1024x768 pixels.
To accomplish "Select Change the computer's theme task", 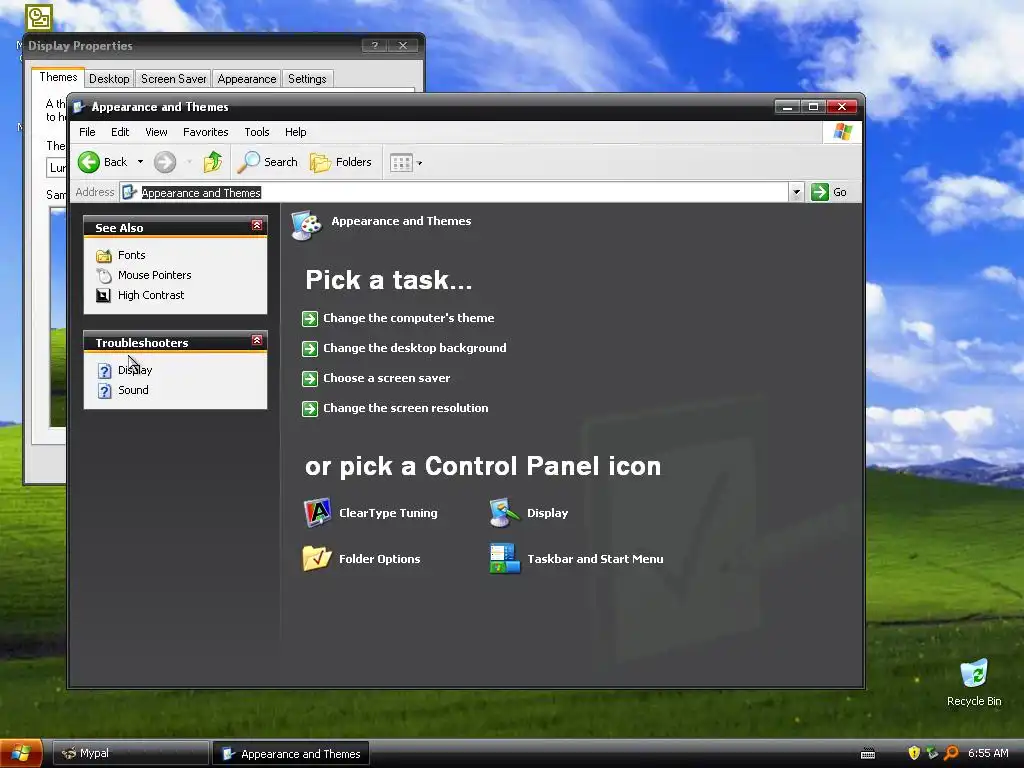I will pos(409,318).
